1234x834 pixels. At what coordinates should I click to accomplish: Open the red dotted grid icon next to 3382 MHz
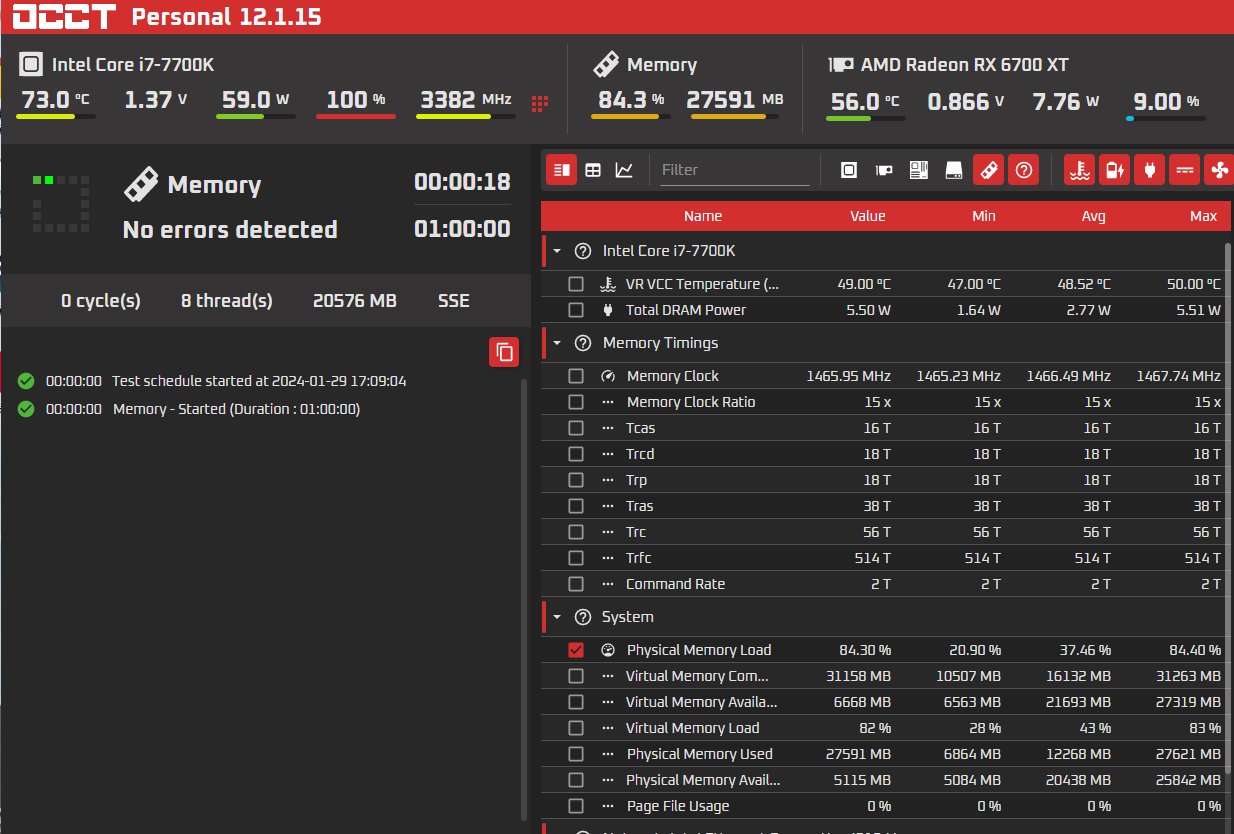pyautogui.click(x=540, y=102)
